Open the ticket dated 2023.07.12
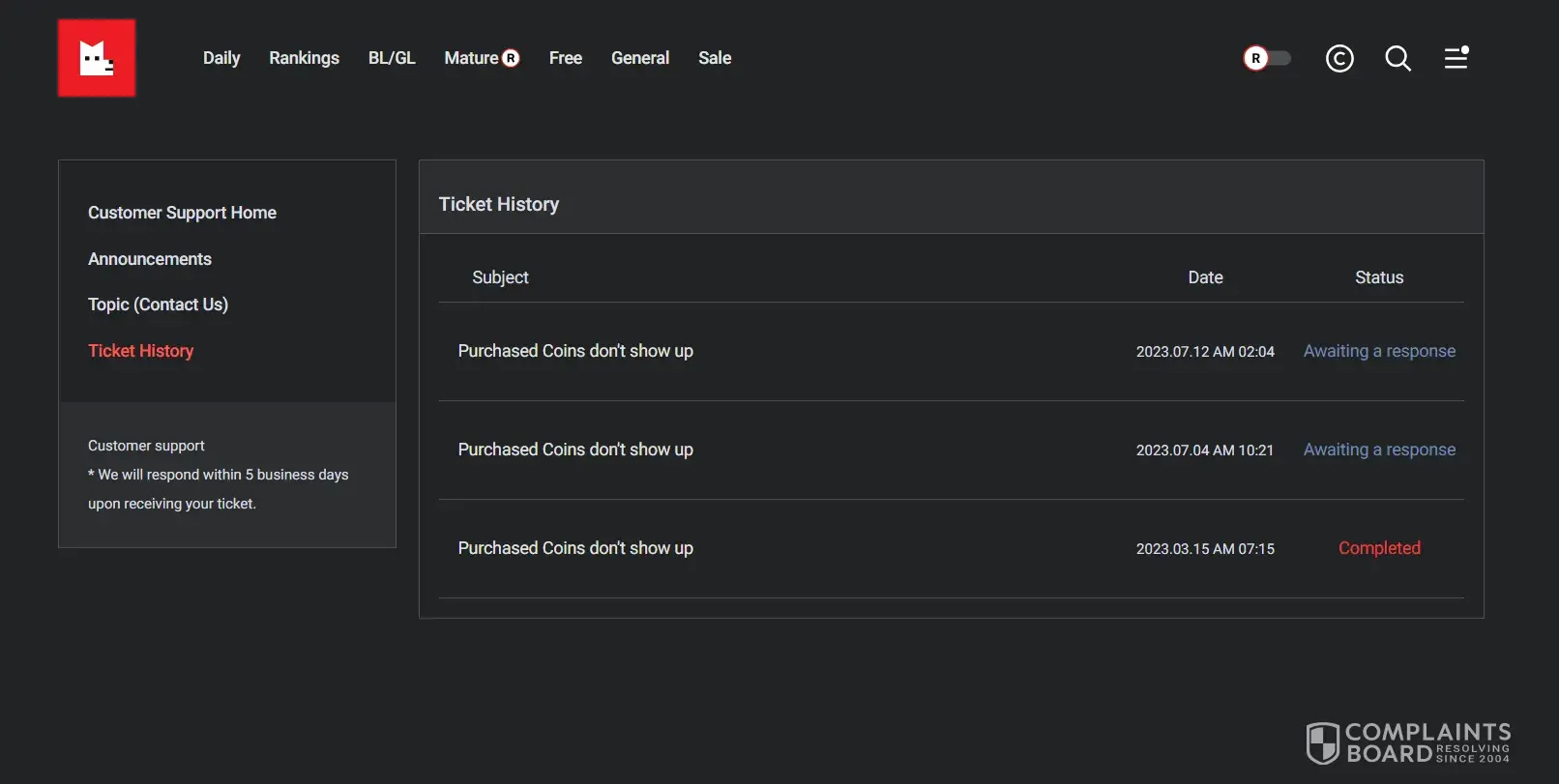 (x=575, y=351)
